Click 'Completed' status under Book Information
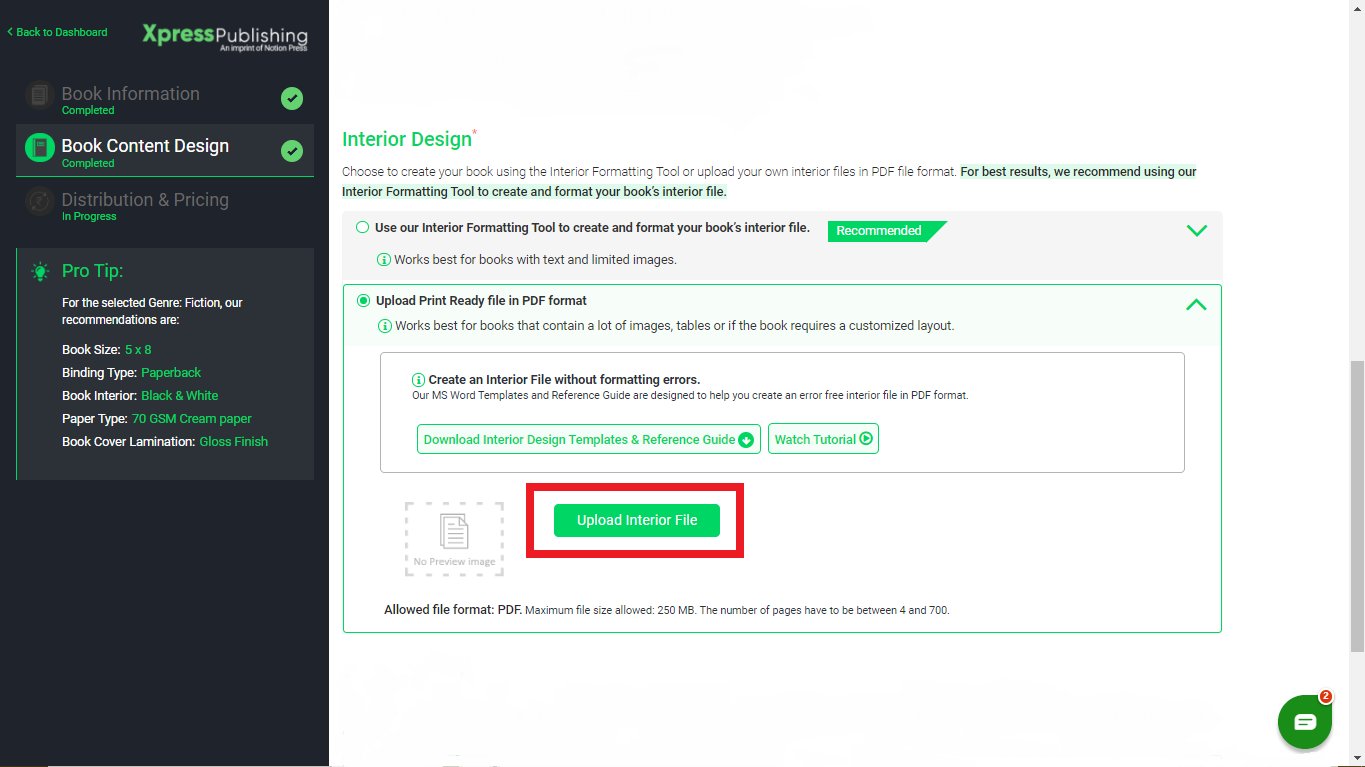This screenshot has width=1365, height=767. 88,110
